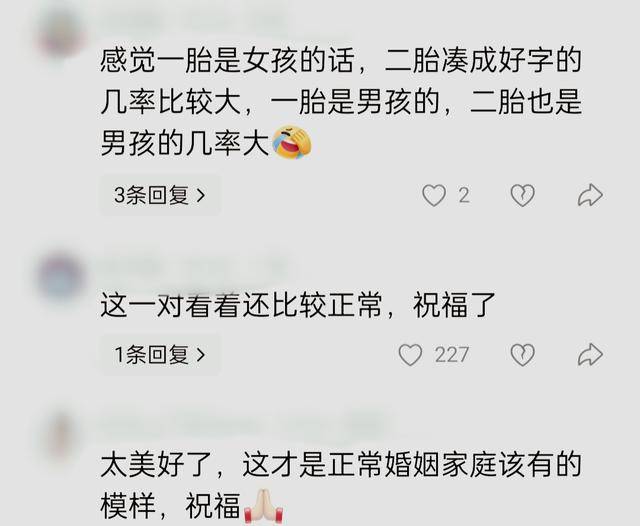The height and width of the screenshot is (526, 640).
Task: Tap the praying hands emoji
Action: coord(264,507)
